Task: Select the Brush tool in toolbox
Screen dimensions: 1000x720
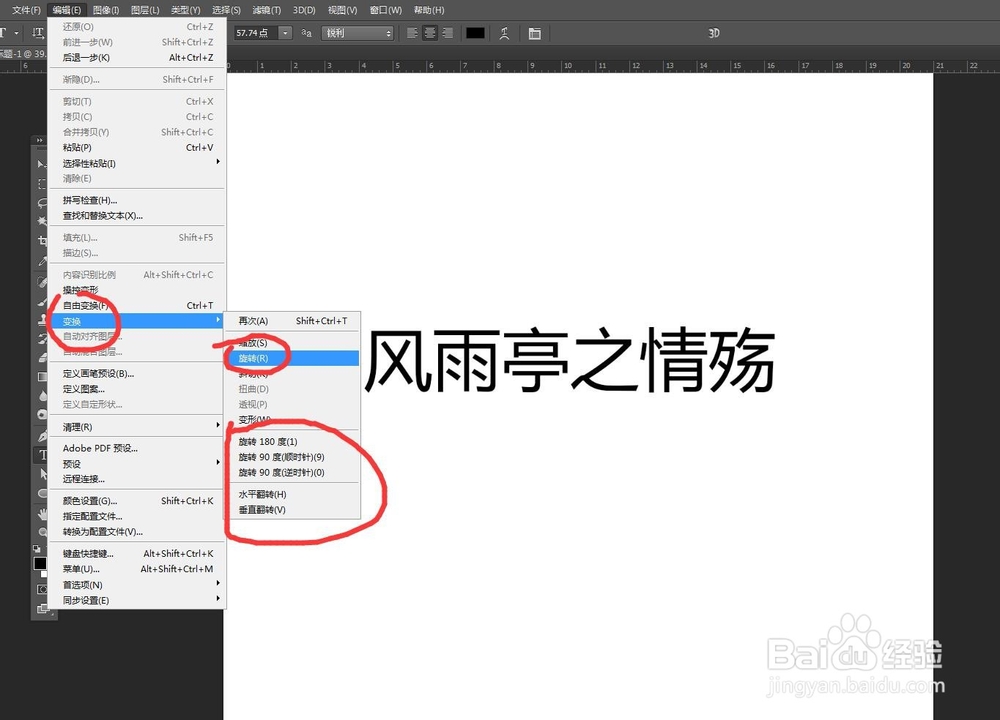Action: [42, 300]
